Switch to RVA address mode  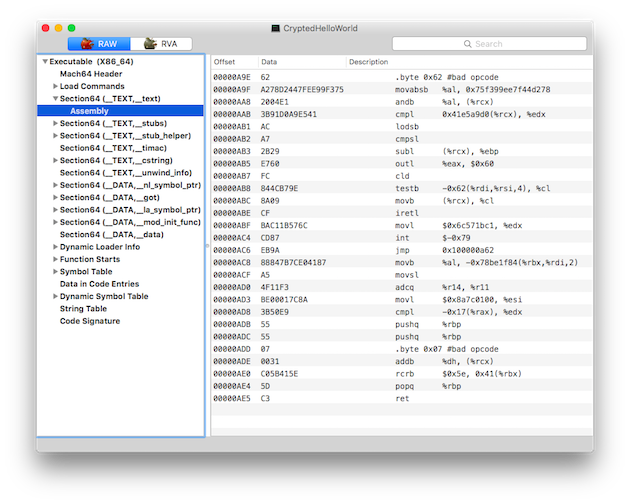[x=161, y=44]
